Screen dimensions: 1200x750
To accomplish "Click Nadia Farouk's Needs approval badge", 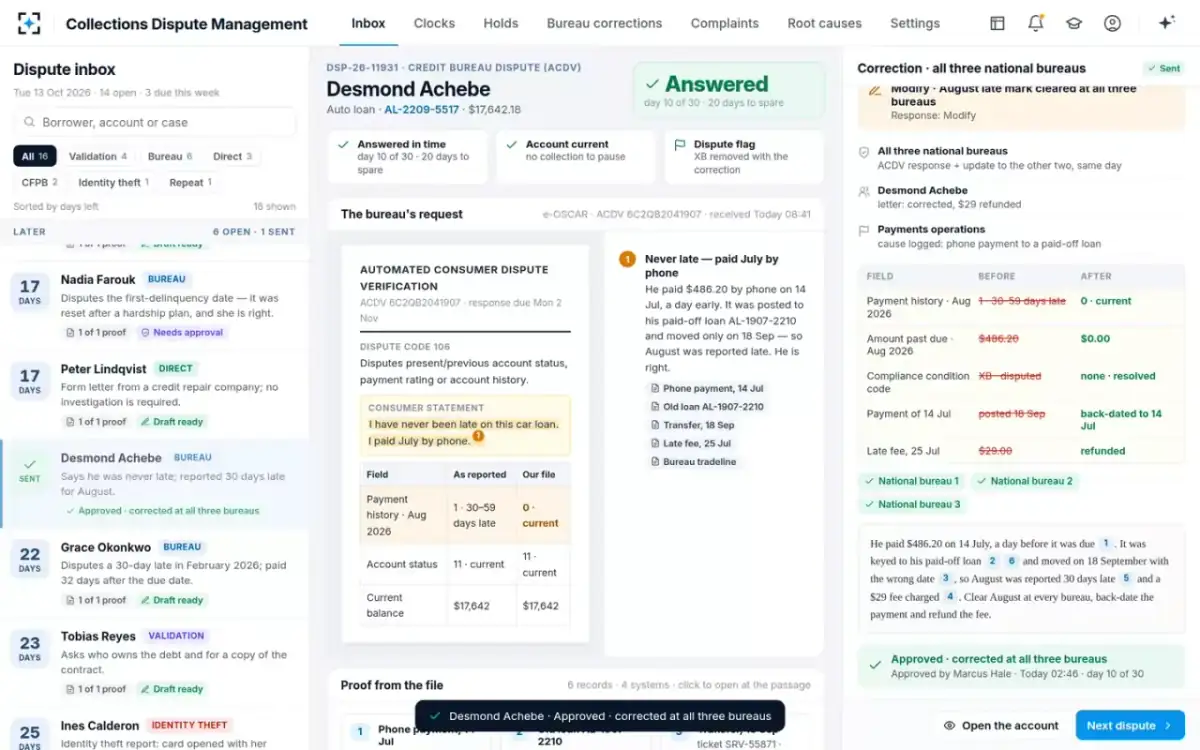I will click(182, 333).
